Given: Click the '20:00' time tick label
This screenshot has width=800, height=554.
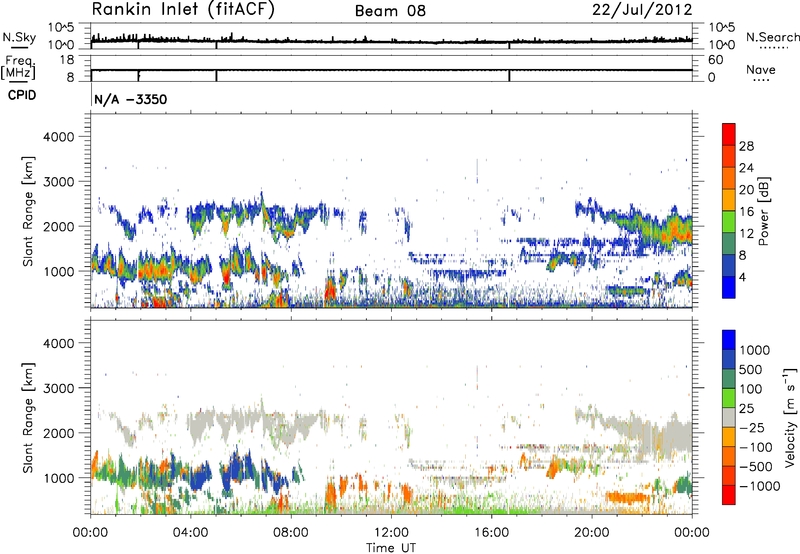Looking at the screenshot, I should click(592, 533).
